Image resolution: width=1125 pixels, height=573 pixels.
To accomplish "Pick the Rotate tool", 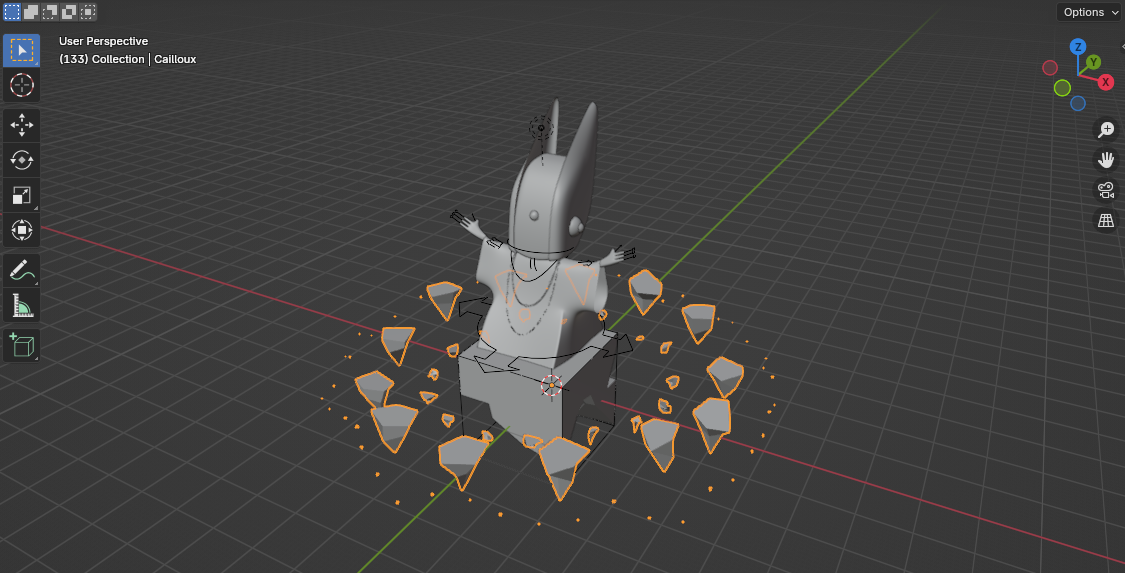I will (x=22, y=160).
